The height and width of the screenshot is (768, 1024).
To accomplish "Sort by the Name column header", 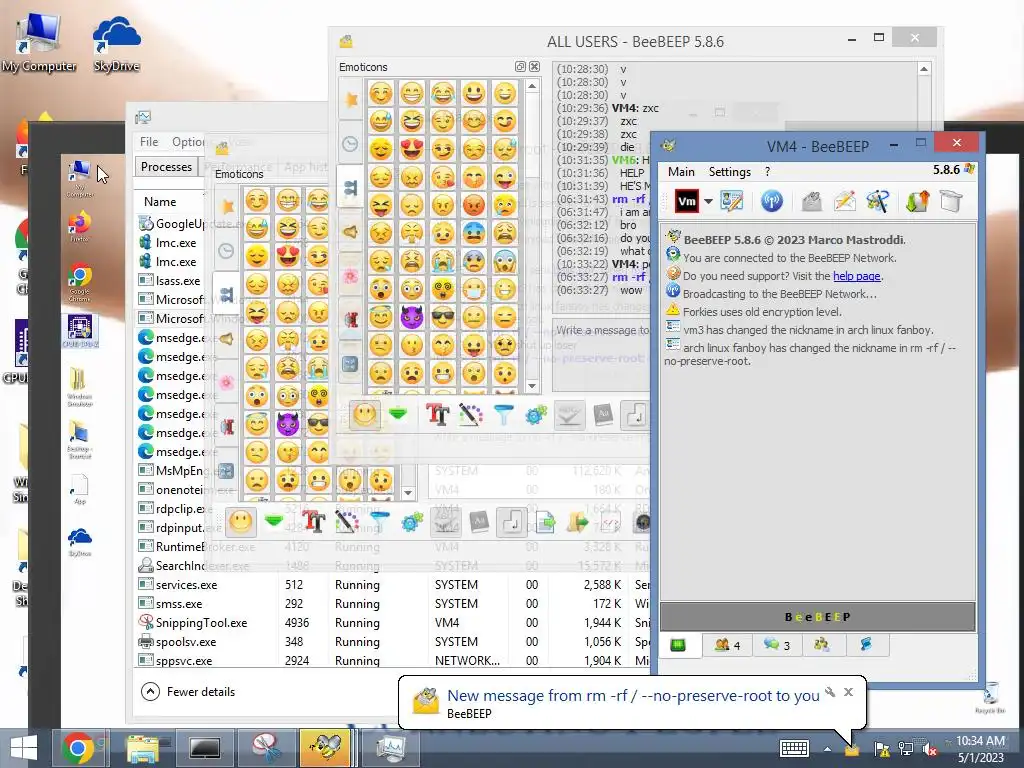I will (x=160, y=202).
